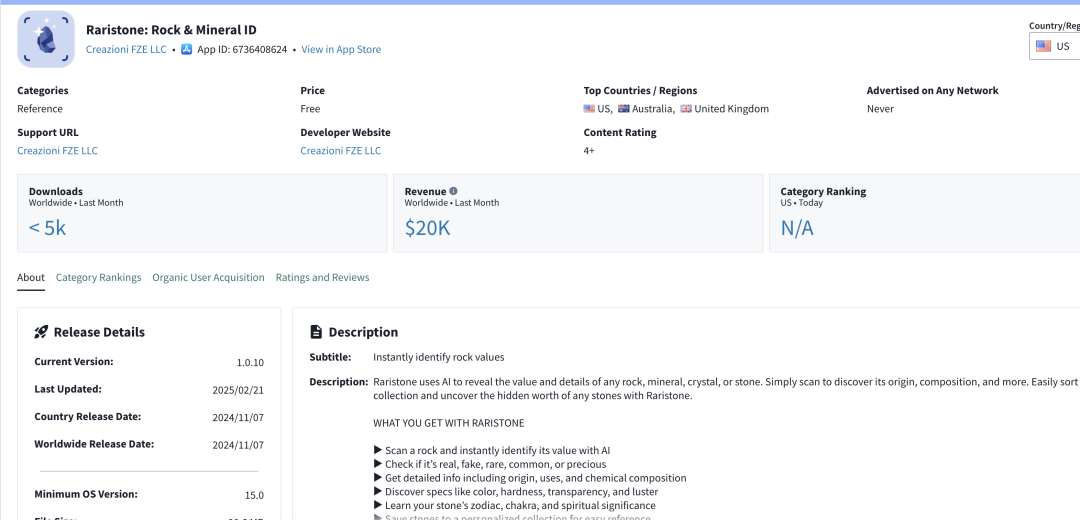Open the Support URL Creazioni FZE LLC link
Viewport: 1080px width, 520px height.
[57, 151]
